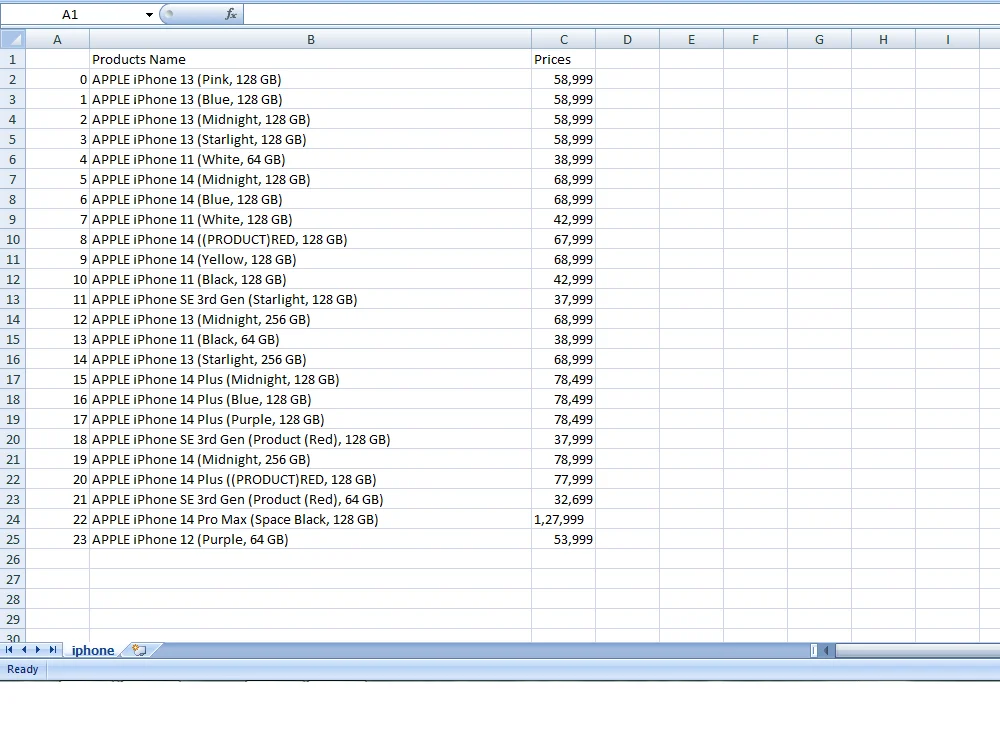Select cell APPLE iPhone 13 (Blue, 128 GB)
The image size is (1000, 750).
click(x=311, y=99)
